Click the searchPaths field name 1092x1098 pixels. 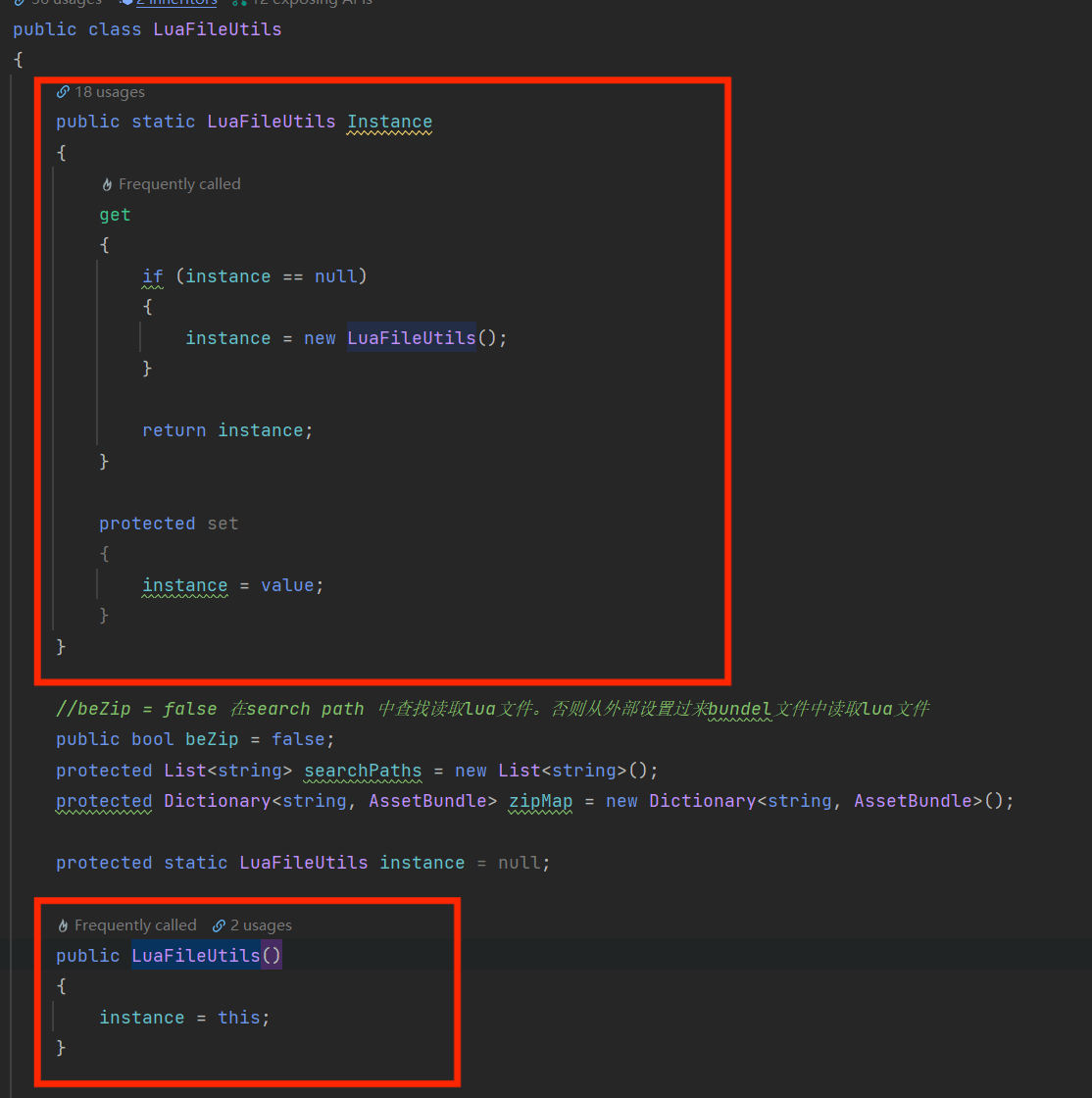pyautogui.click(x=363, y=771)
